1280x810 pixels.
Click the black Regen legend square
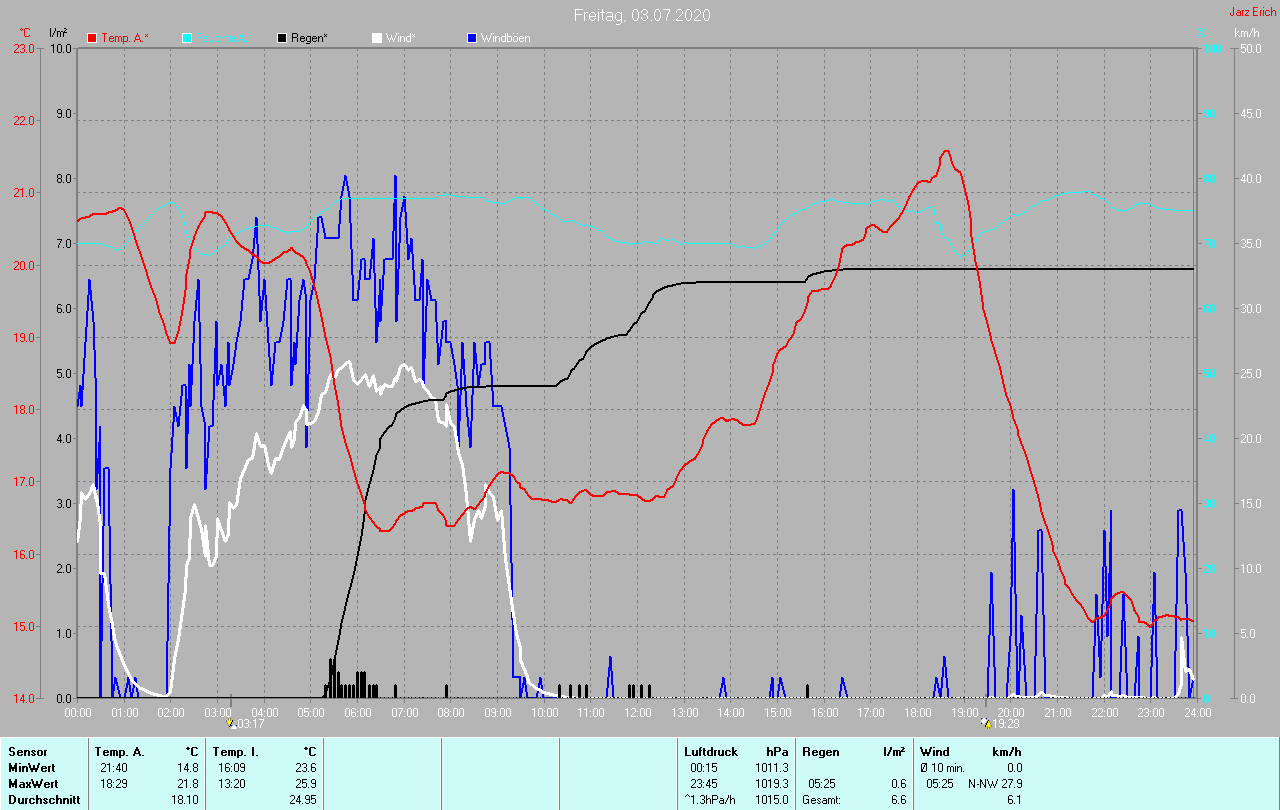pyautogui.click(x=283, y=38)
